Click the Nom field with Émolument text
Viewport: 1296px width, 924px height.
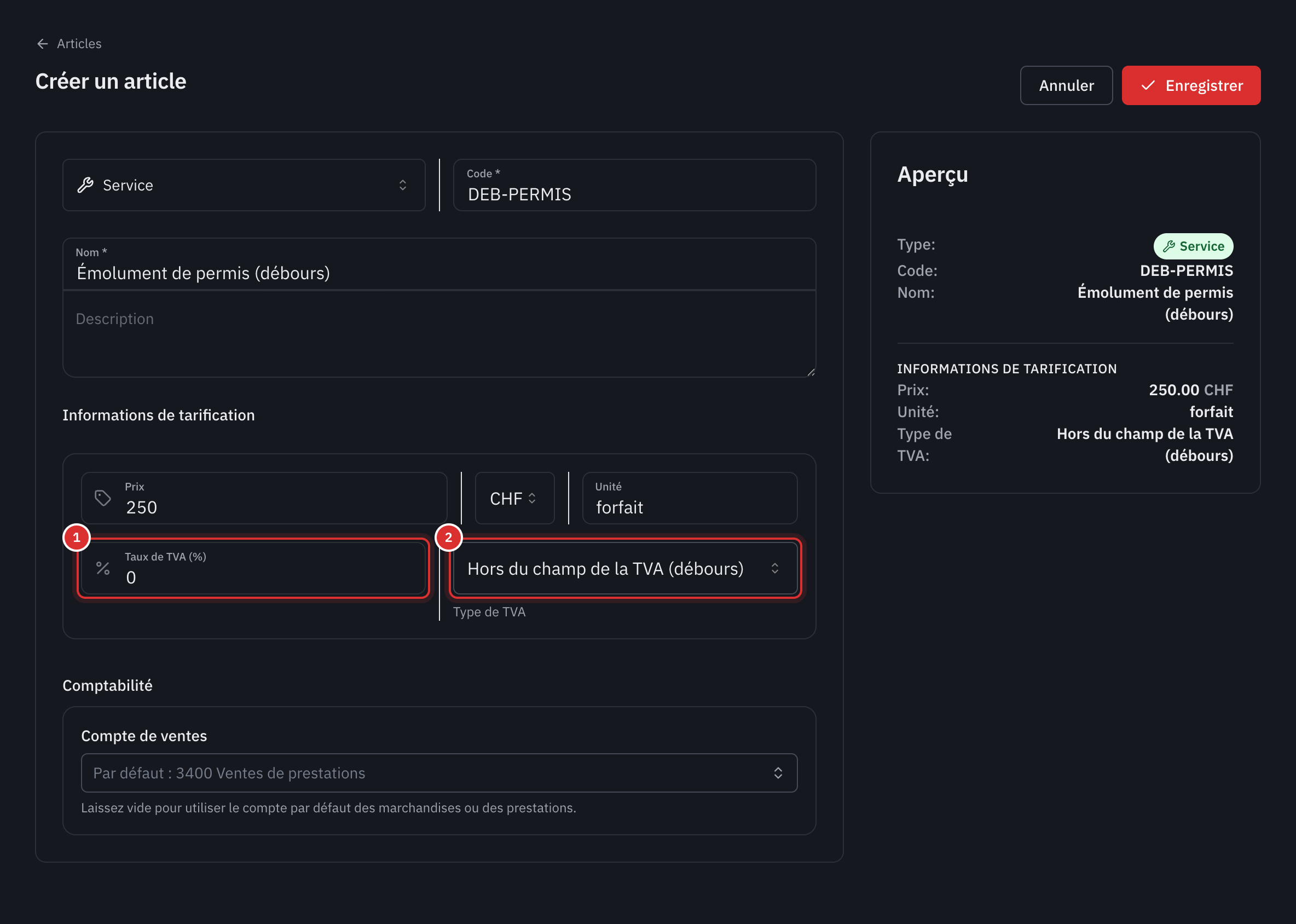[439, 264]
